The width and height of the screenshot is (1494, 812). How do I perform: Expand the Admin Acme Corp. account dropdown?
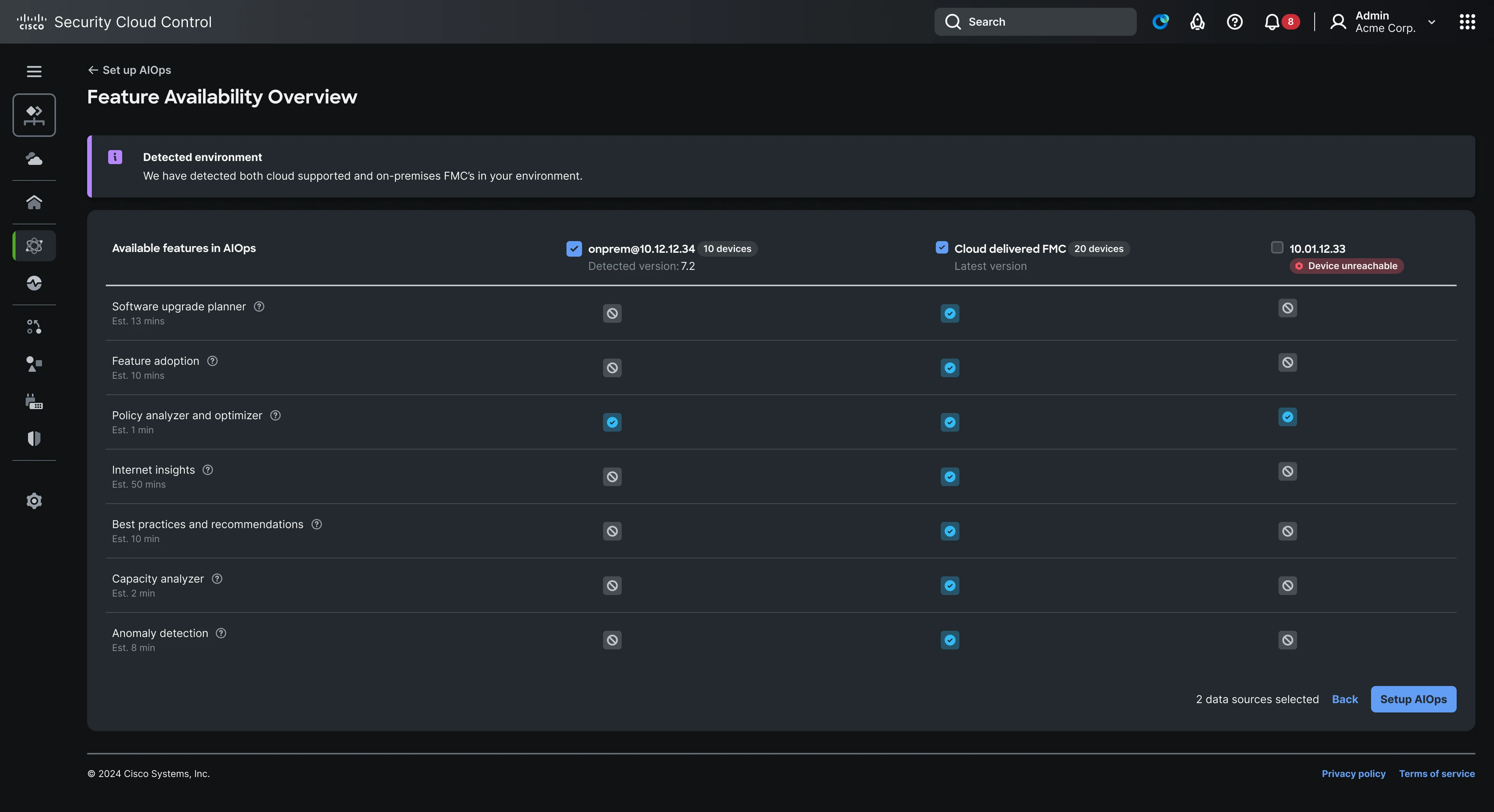click(x=1431, y=22)
